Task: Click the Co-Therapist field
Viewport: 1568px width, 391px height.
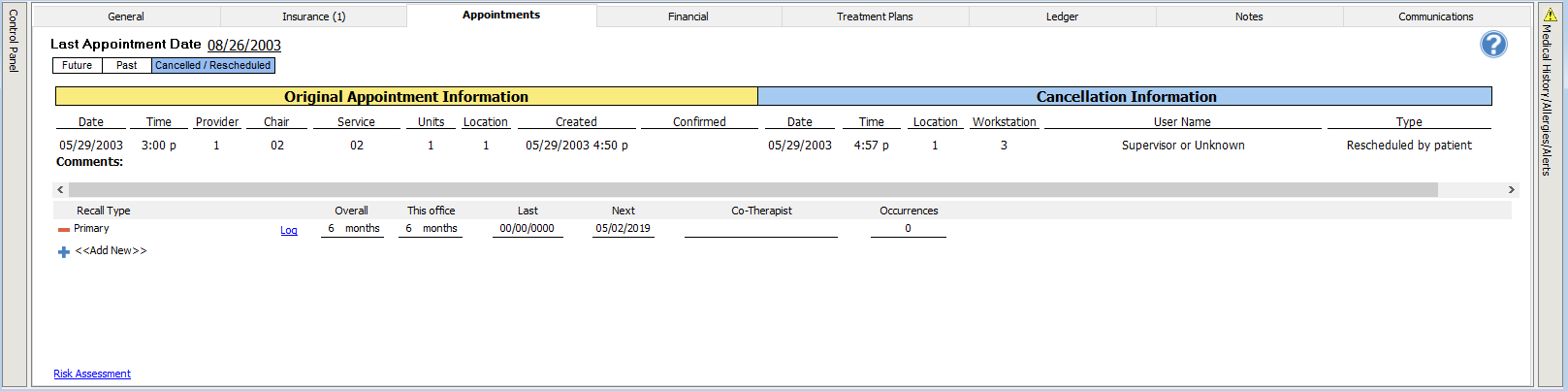Action: [760, 229]
